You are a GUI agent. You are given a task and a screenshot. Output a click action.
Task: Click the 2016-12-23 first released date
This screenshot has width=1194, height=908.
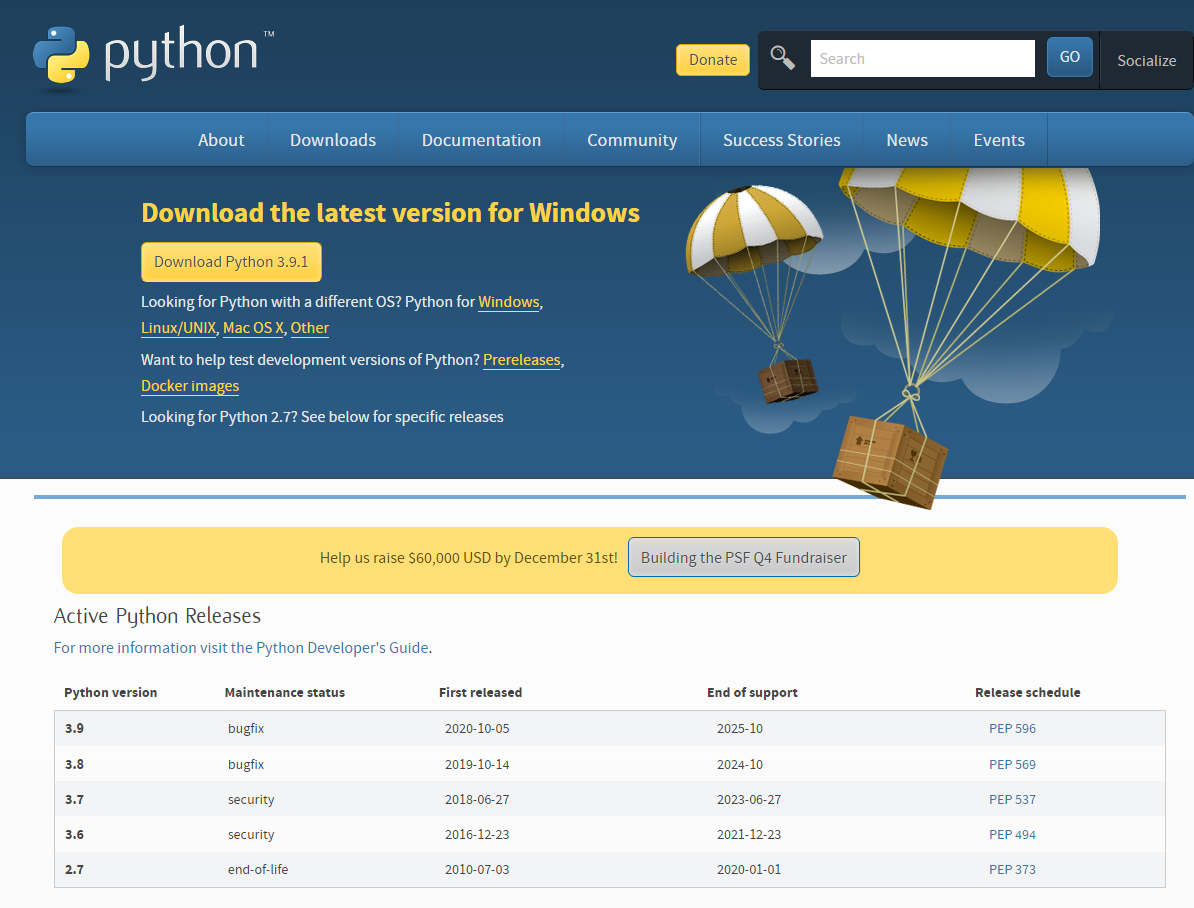(x=477, y=835)
